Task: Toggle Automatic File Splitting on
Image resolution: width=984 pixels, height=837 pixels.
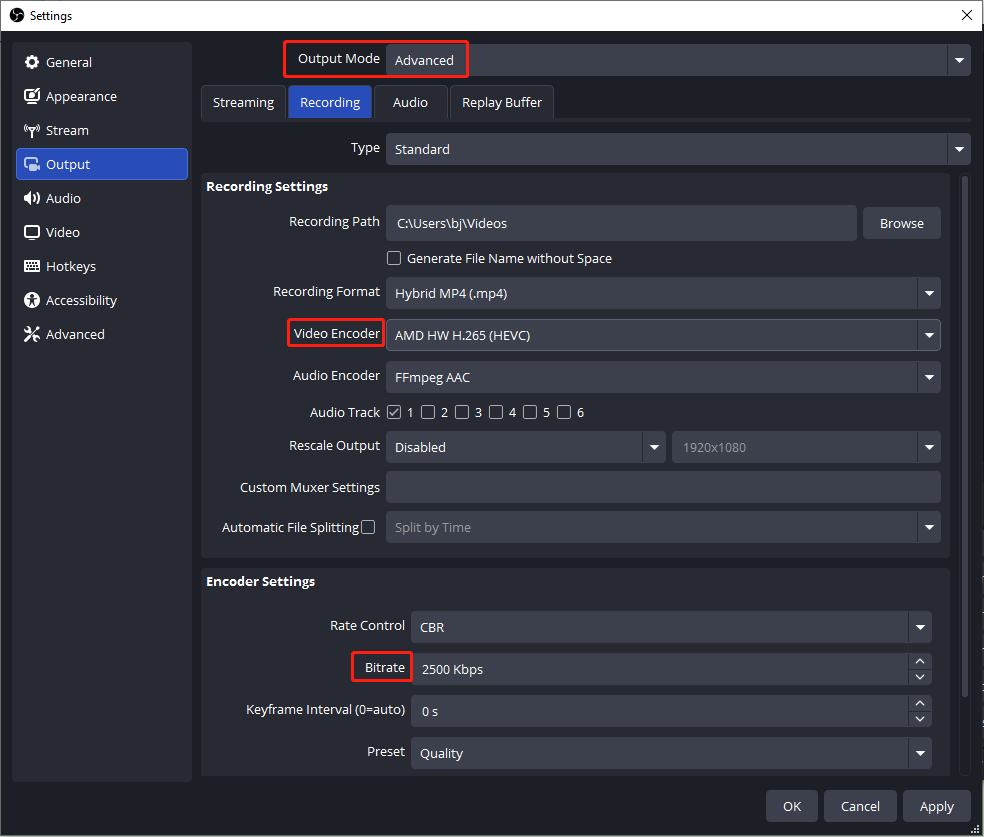Action: (369, 527)
